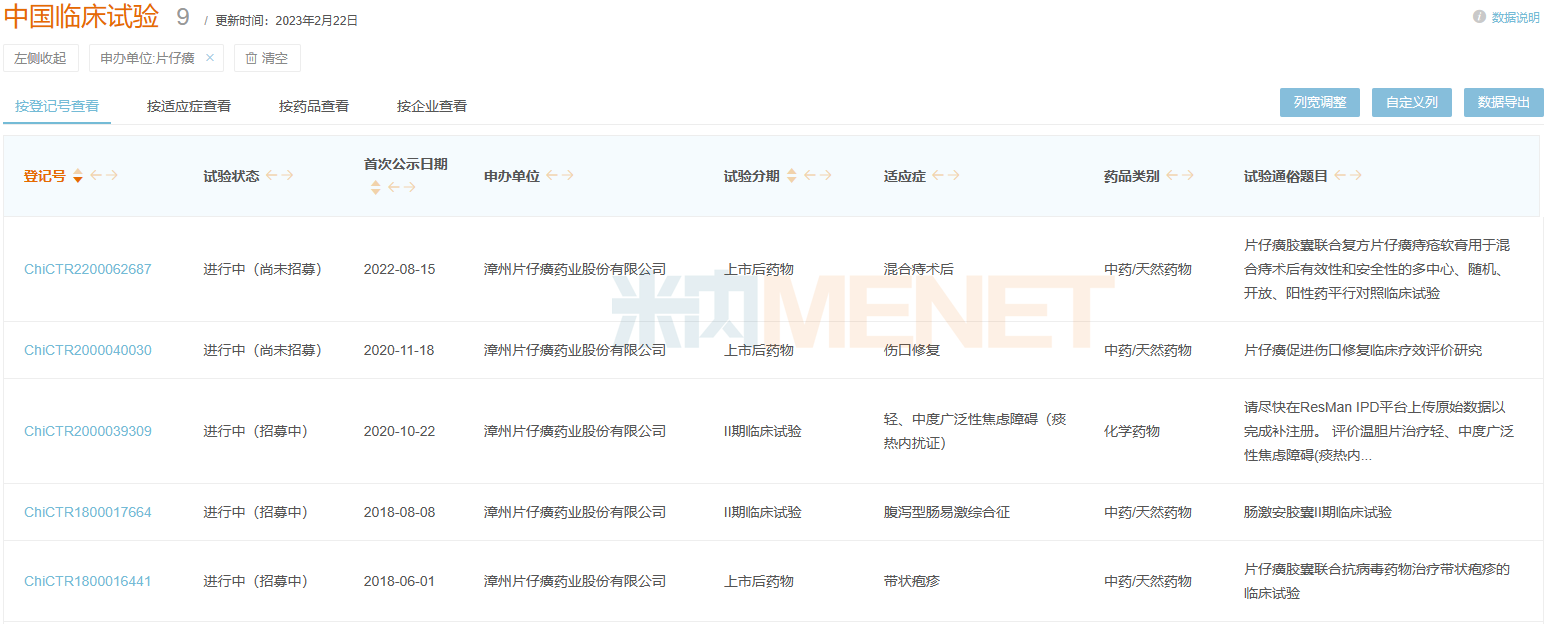Screen dimensions: 1547x624
Task: Move 登记号 column right arrow
Action: coord(112,176)
